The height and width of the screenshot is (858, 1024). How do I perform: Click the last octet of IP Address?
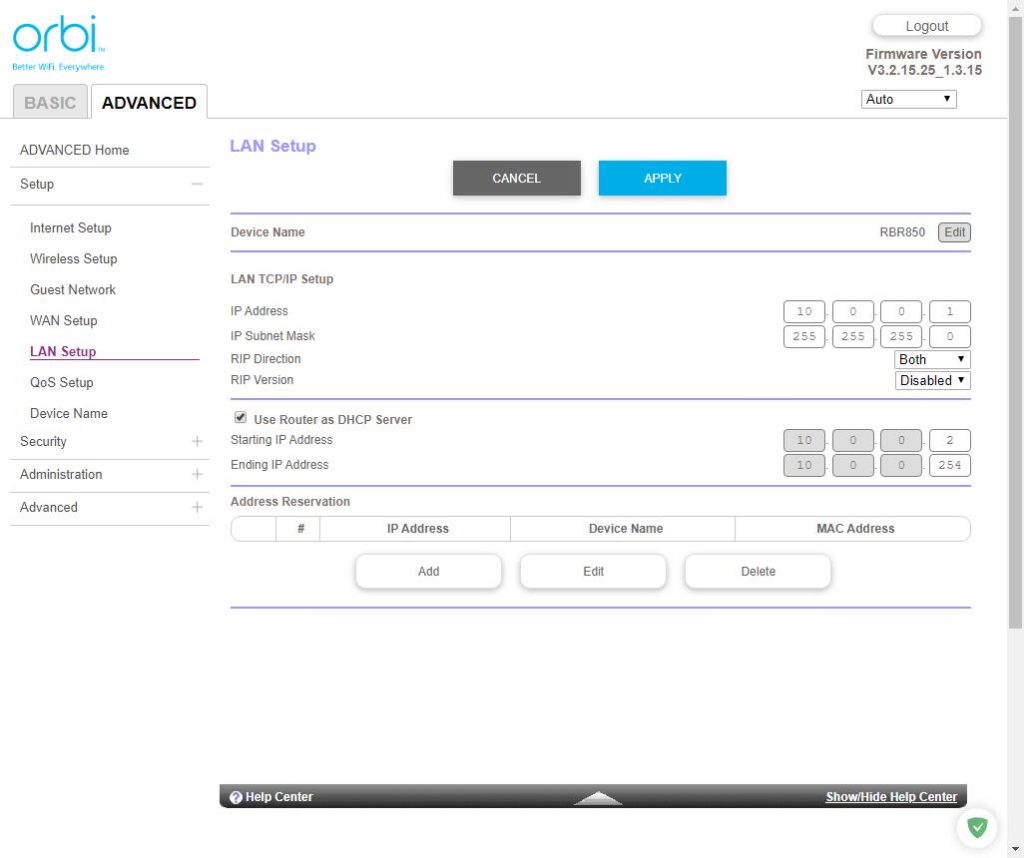click(x=949, y=312)
